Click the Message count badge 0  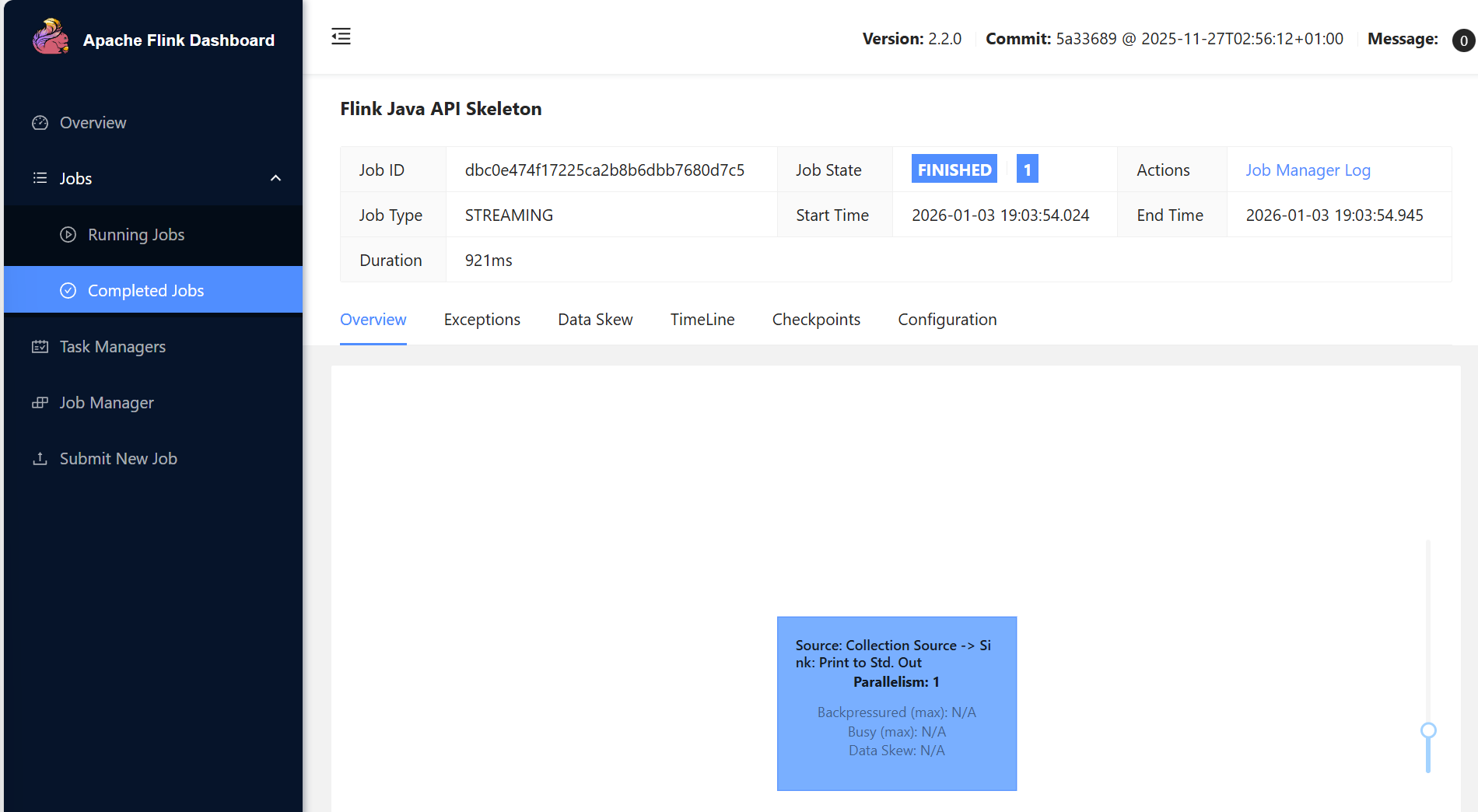[1463, 40]
